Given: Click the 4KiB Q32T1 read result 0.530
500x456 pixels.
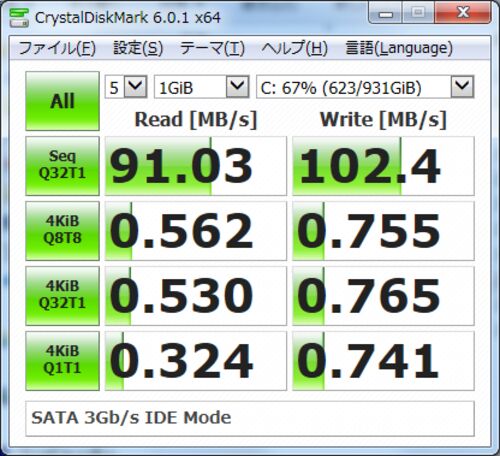Looking at the screenshot, I should pyautogui.click(x=196, y=296).
